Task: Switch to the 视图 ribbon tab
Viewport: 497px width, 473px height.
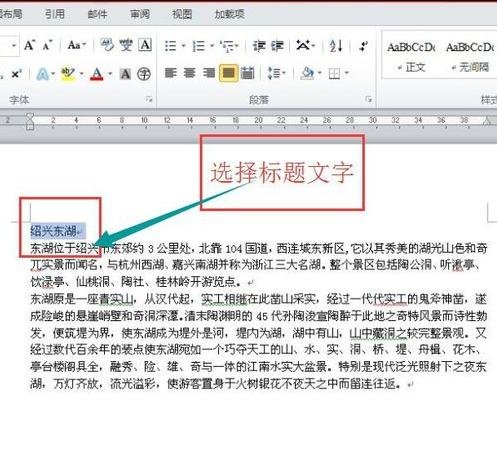Action: coord(182,14)
